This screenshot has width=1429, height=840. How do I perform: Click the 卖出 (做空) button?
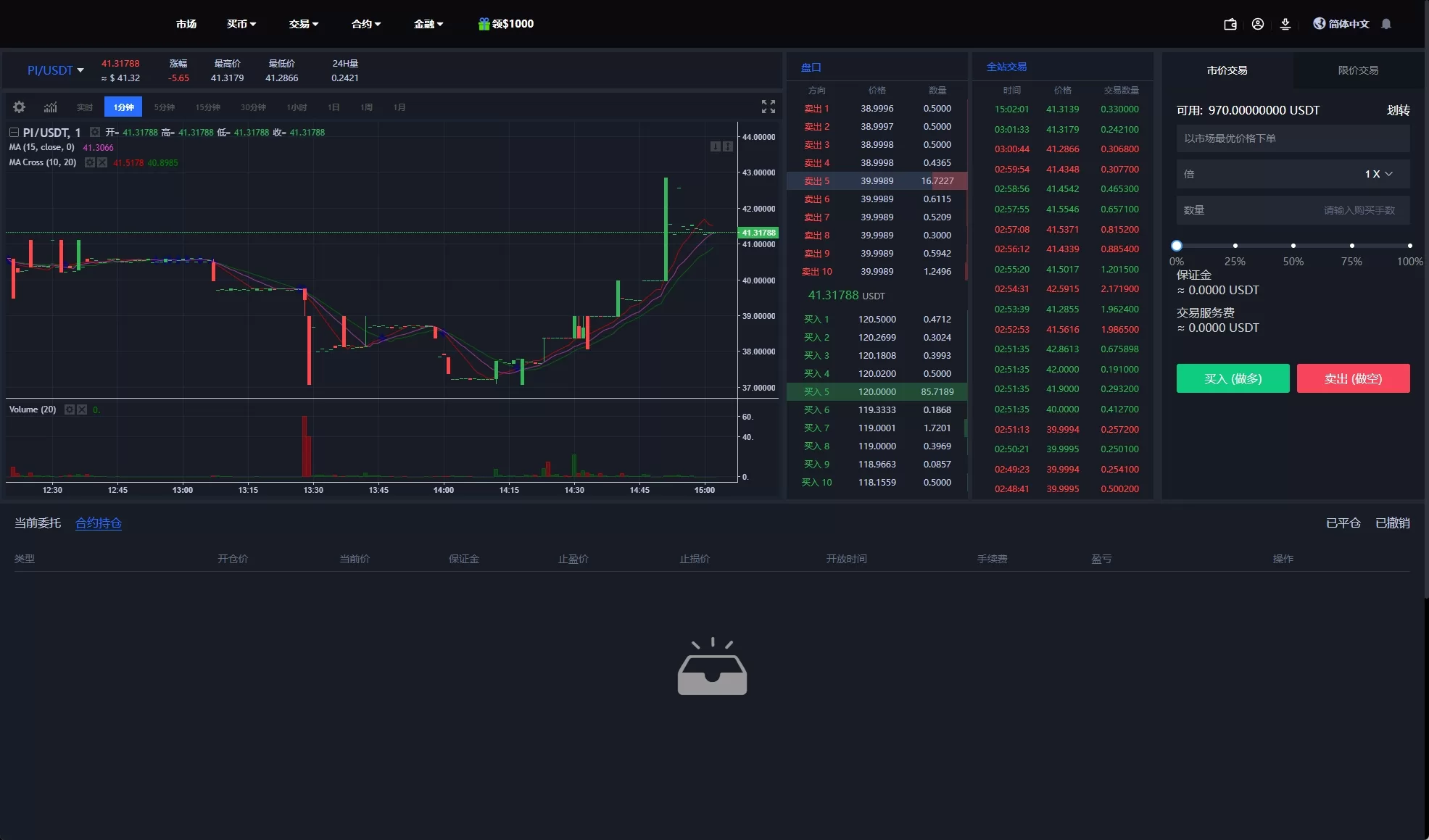(x=1353, y=378)
